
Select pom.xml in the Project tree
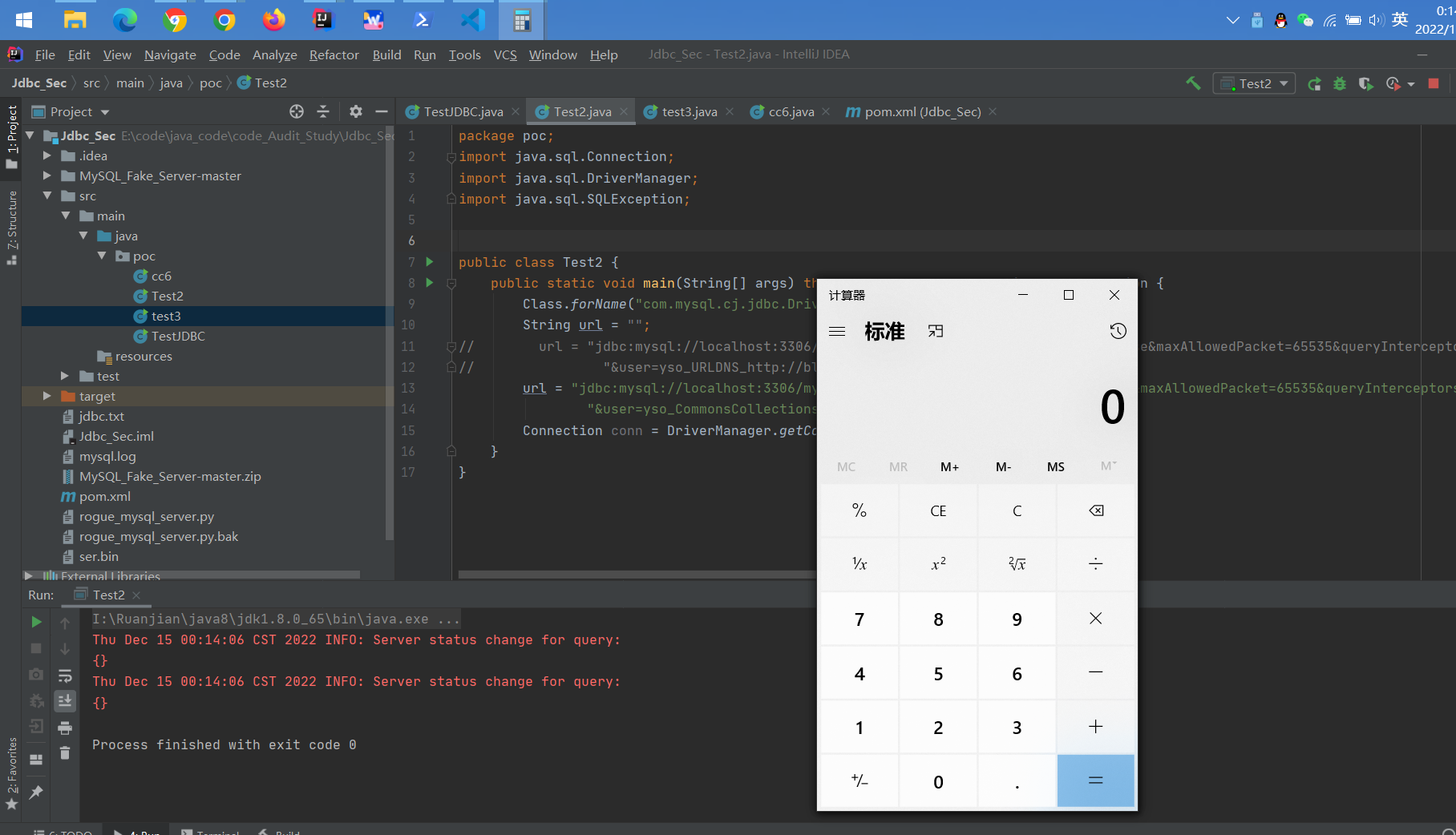pyautogui.click(x=104, y=496)
